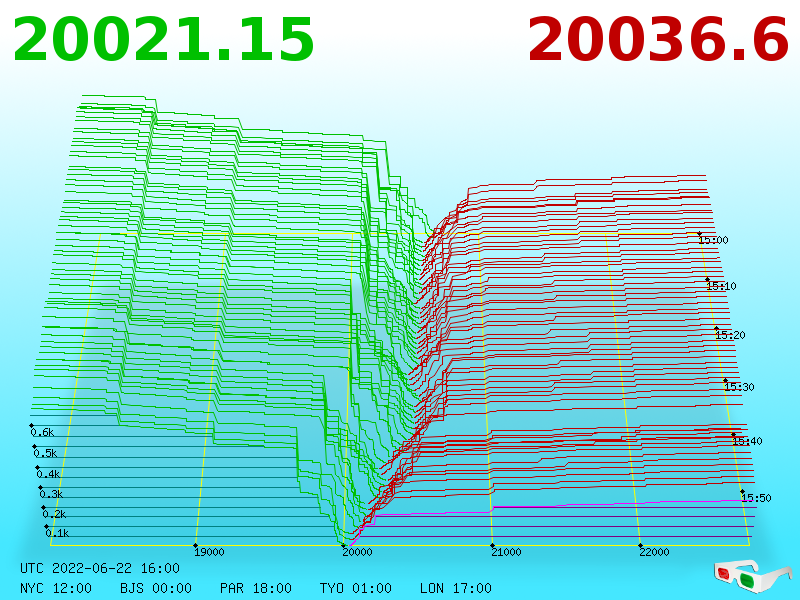Click the 0.6k depth axis label
Viewport: 800px width, 600px height.
coord(42,432)
